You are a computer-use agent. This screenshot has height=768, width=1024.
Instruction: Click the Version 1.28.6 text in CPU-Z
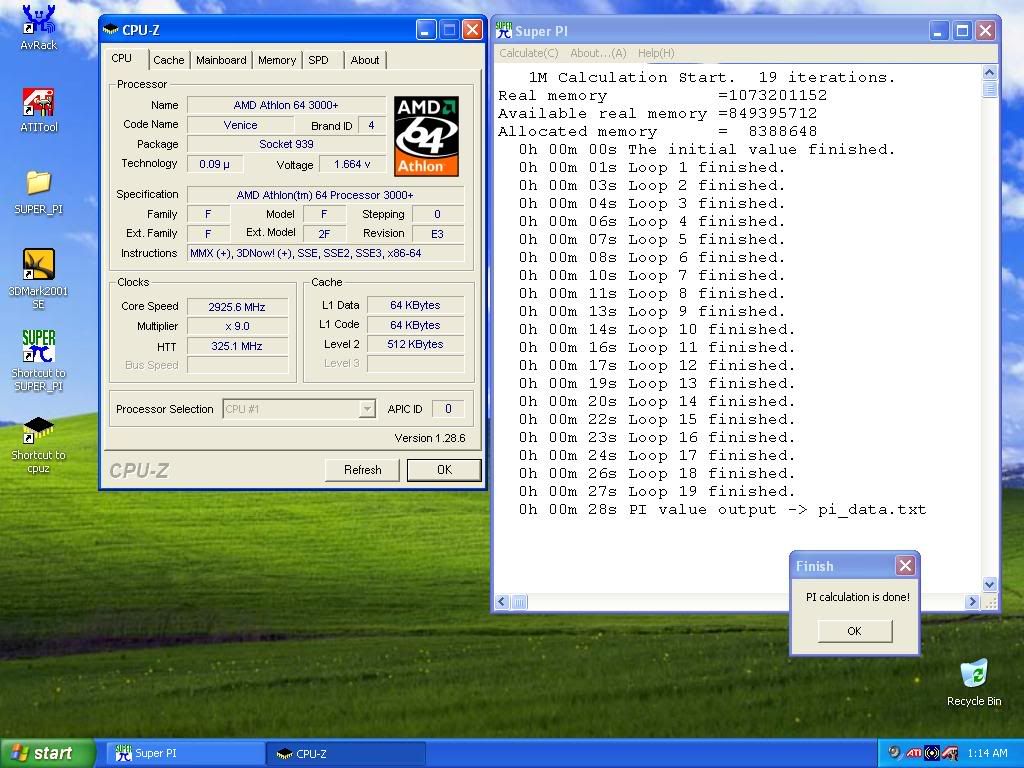click(x=430, y=438)
